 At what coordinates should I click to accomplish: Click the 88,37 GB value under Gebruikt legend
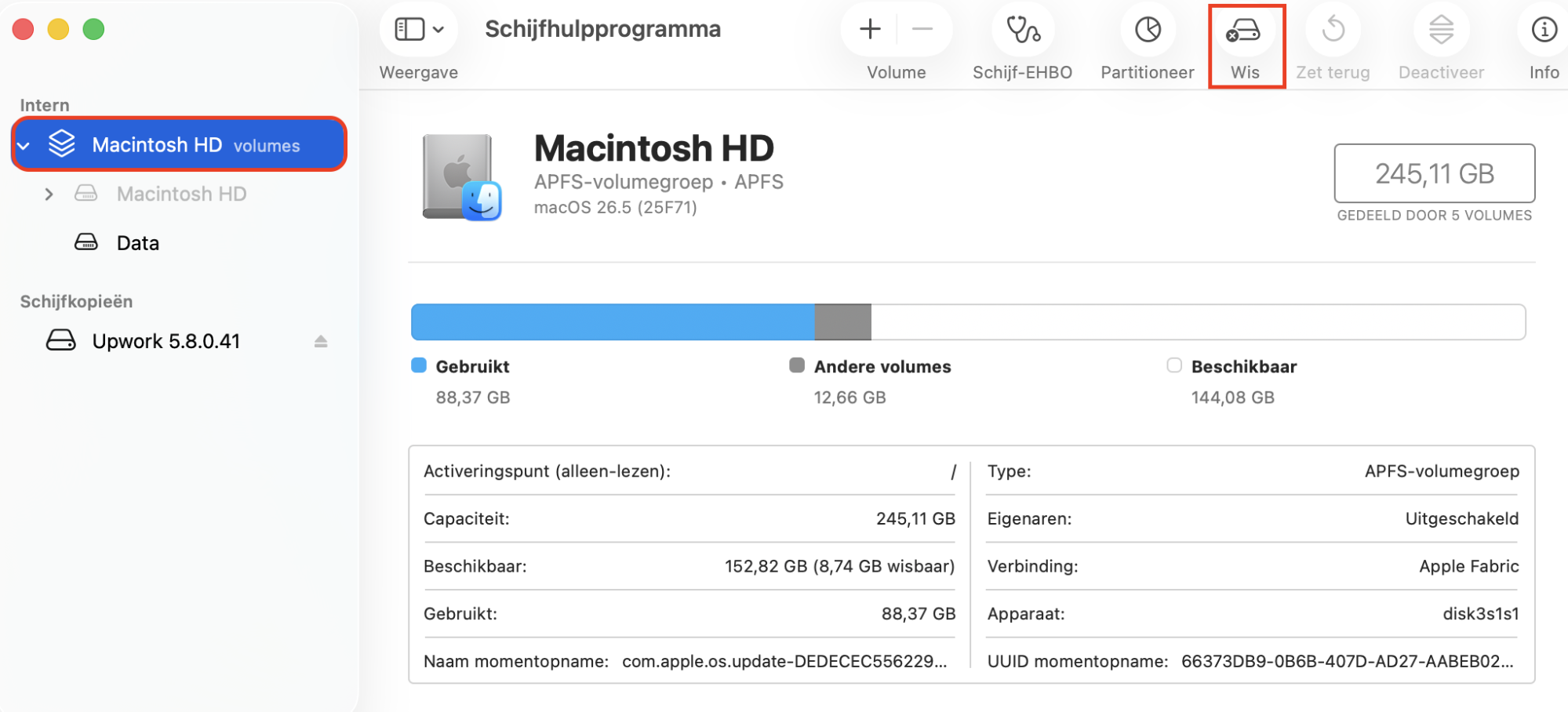473,398
